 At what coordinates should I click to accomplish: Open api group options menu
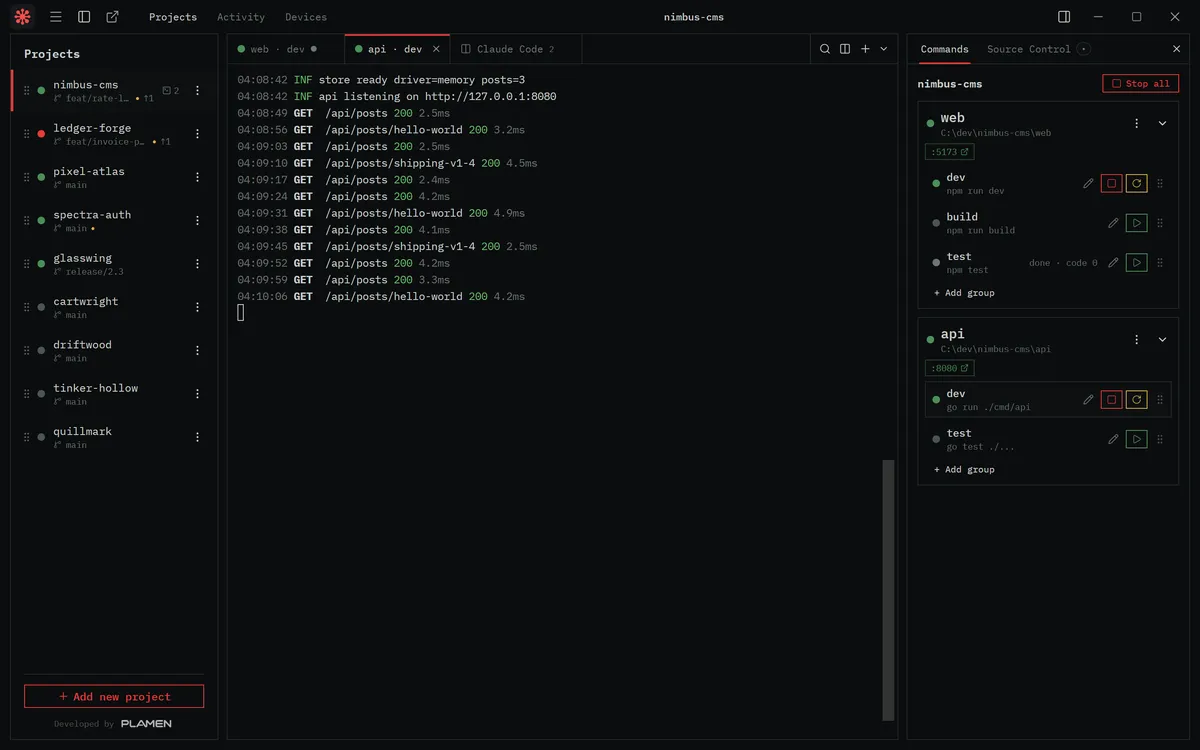point(1136,340)
